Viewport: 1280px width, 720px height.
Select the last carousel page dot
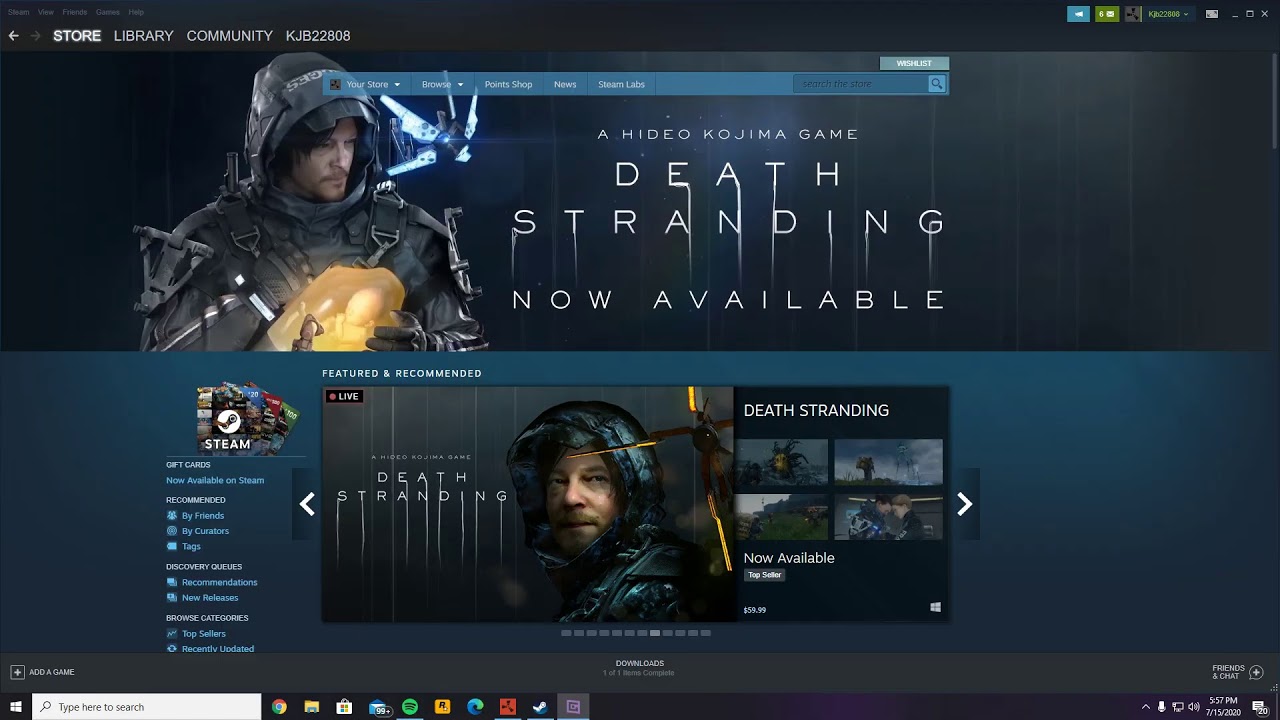pos(705,633)
